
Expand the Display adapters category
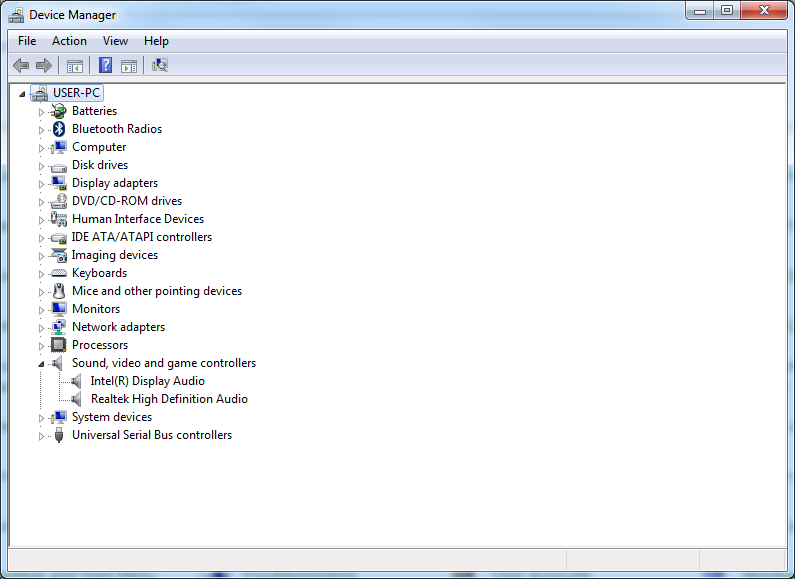point(41,184)
